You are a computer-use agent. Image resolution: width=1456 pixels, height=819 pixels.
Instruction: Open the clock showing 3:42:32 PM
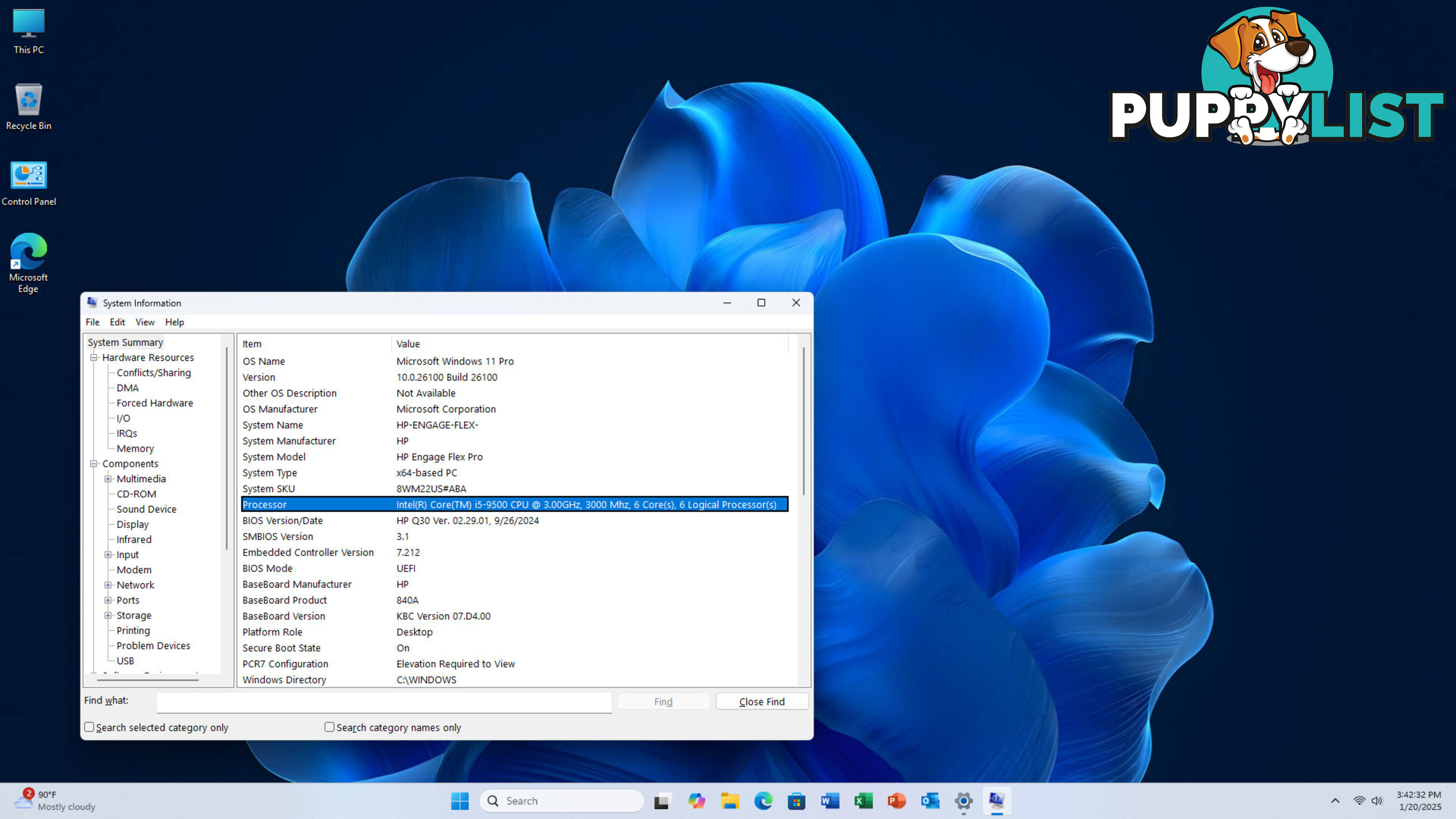tap(1419, 800)
